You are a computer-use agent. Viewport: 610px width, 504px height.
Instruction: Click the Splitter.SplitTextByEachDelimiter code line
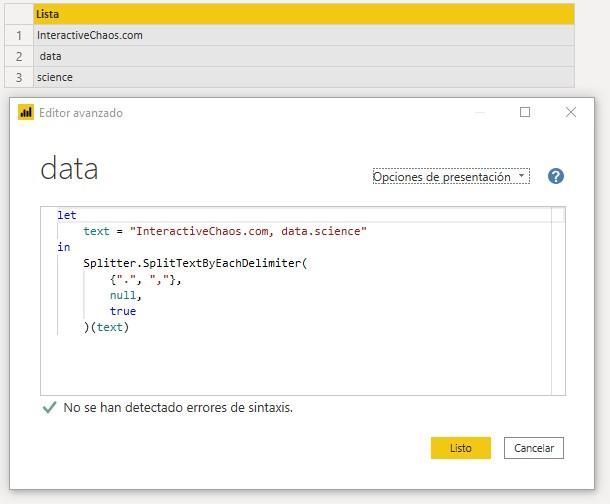pos(196,263)
